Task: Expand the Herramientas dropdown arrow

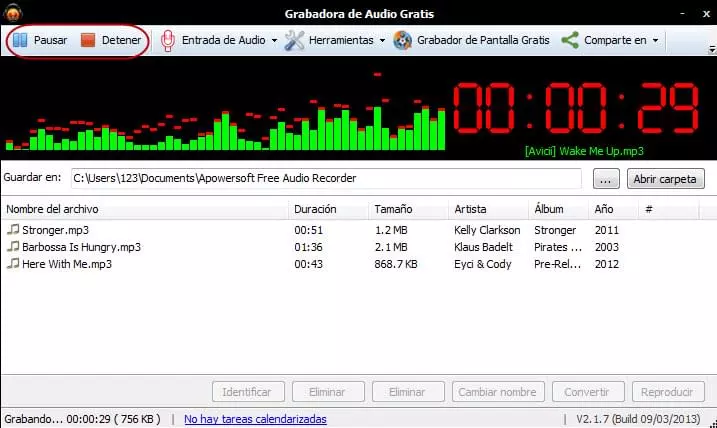Action: (x=382, y=41)
